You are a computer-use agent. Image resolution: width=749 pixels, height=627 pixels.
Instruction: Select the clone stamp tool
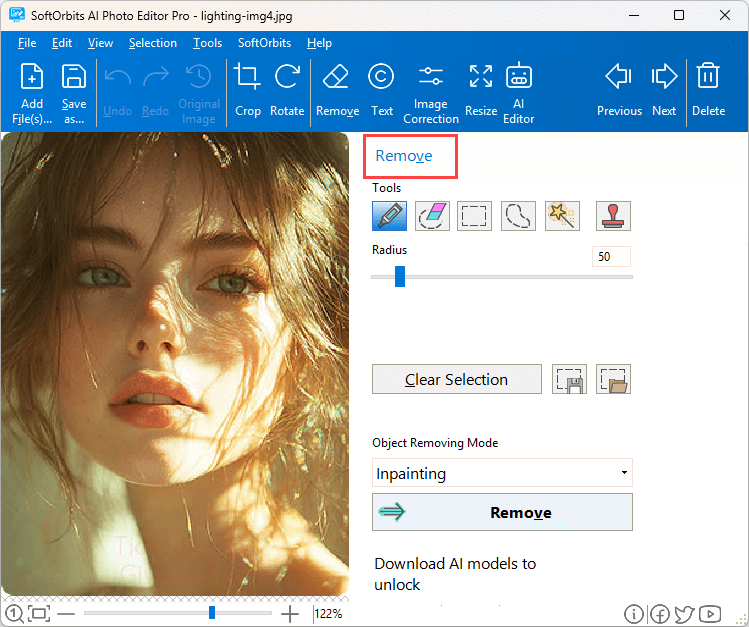coord(613,216)
